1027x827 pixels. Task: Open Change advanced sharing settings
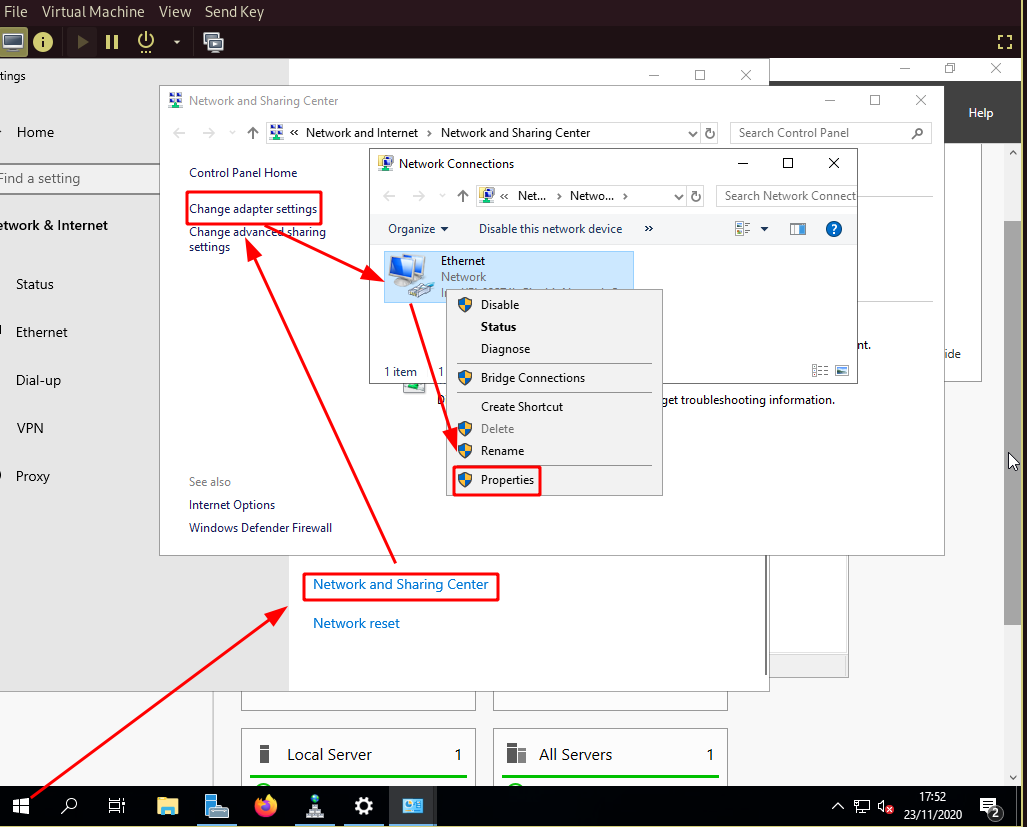point(257,240)
